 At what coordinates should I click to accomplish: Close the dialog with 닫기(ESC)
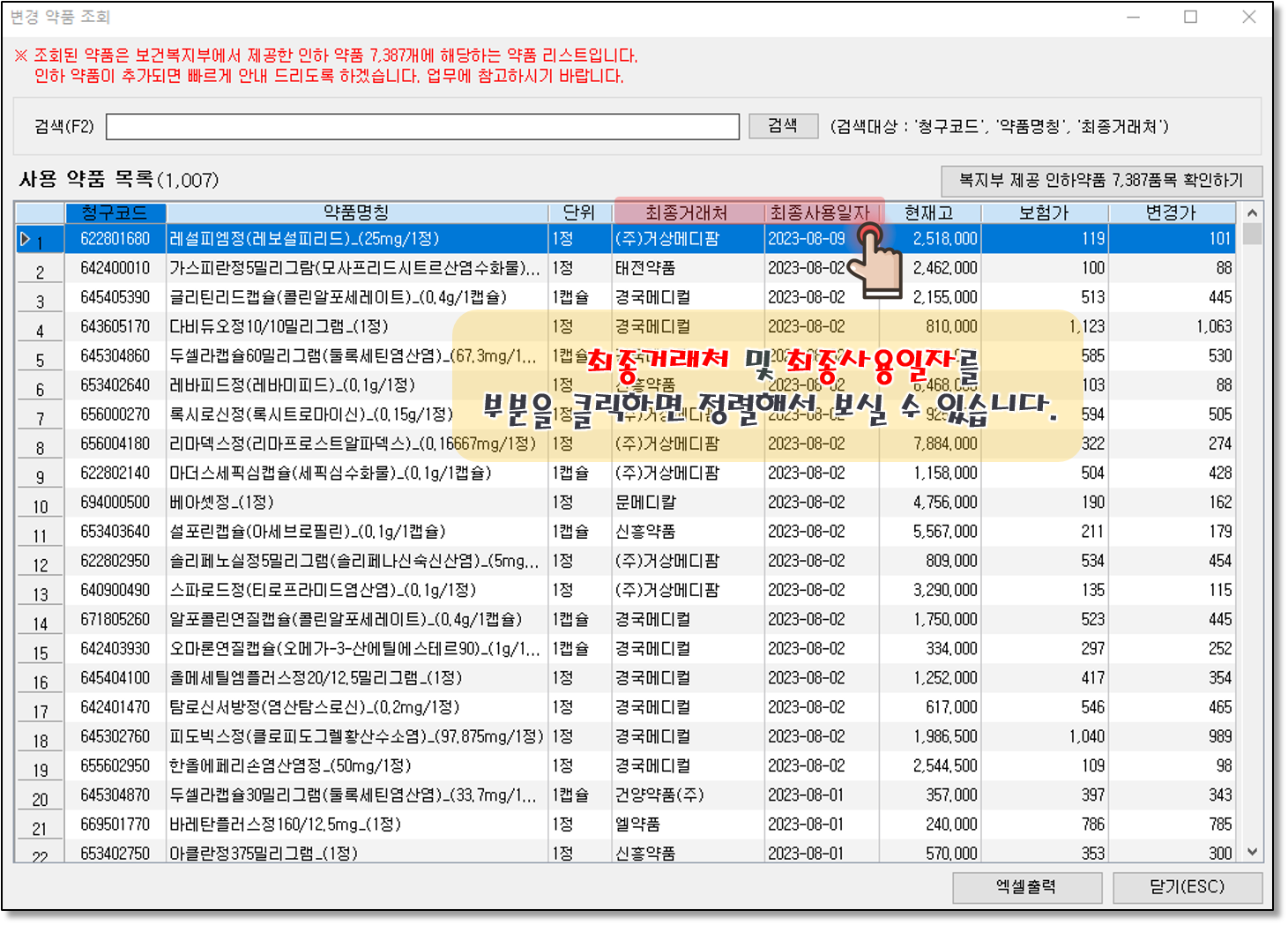(1187, 887)
